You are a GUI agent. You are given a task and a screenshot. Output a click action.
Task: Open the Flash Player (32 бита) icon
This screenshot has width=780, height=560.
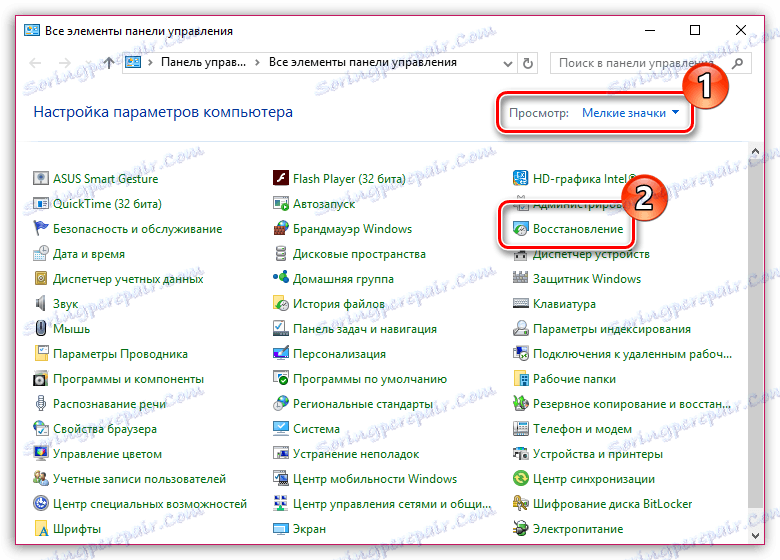click(x=281, y=178)
